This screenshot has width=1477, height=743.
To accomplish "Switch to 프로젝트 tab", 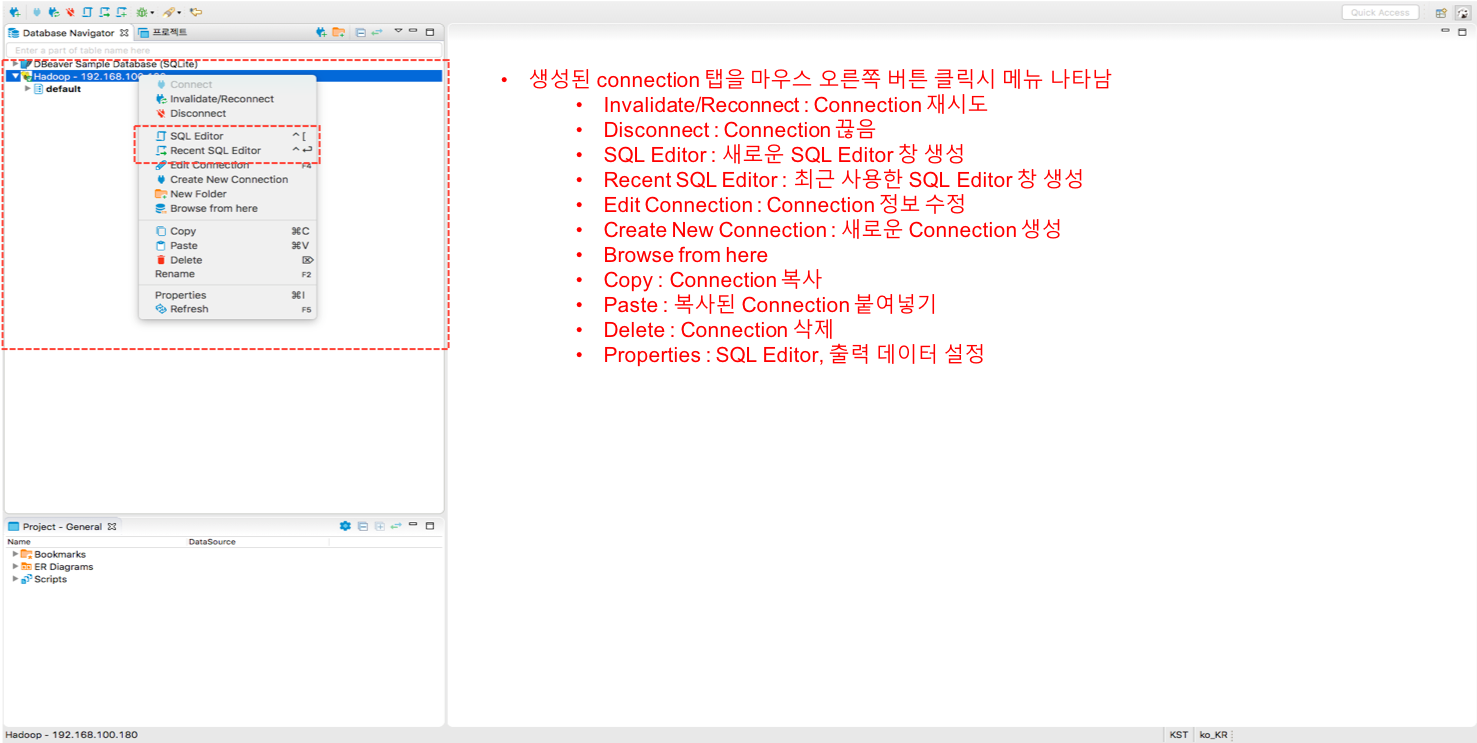I will click(x=162, y=33).
